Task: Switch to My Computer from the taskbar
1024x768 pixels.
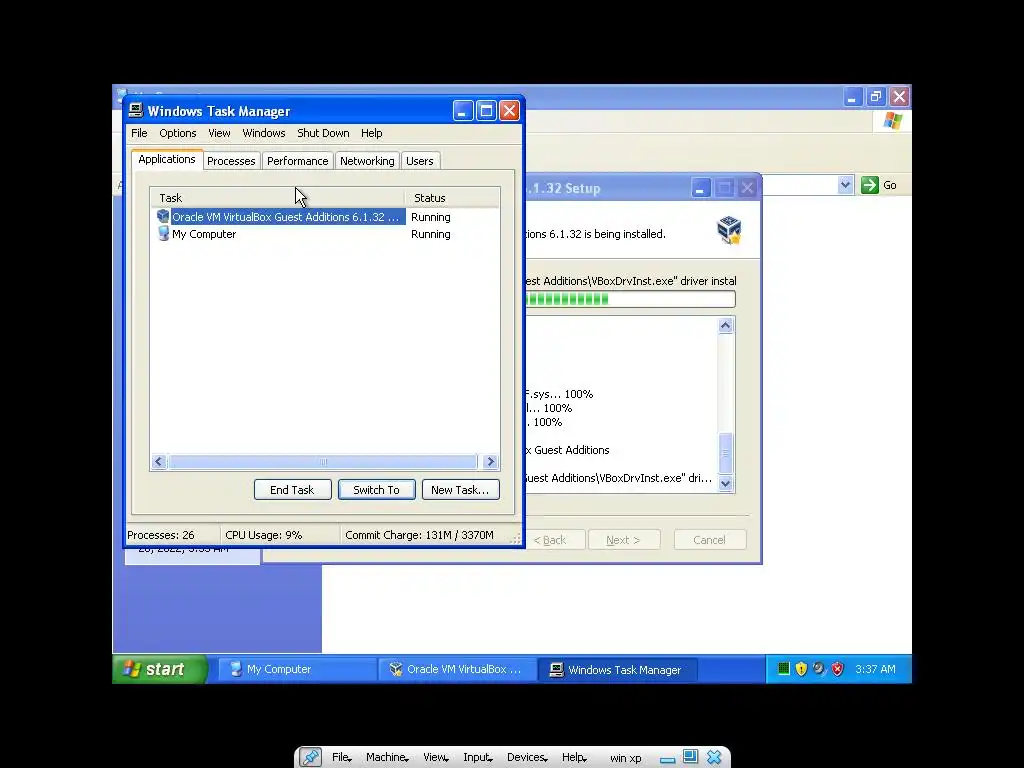Action: point(296,669)
